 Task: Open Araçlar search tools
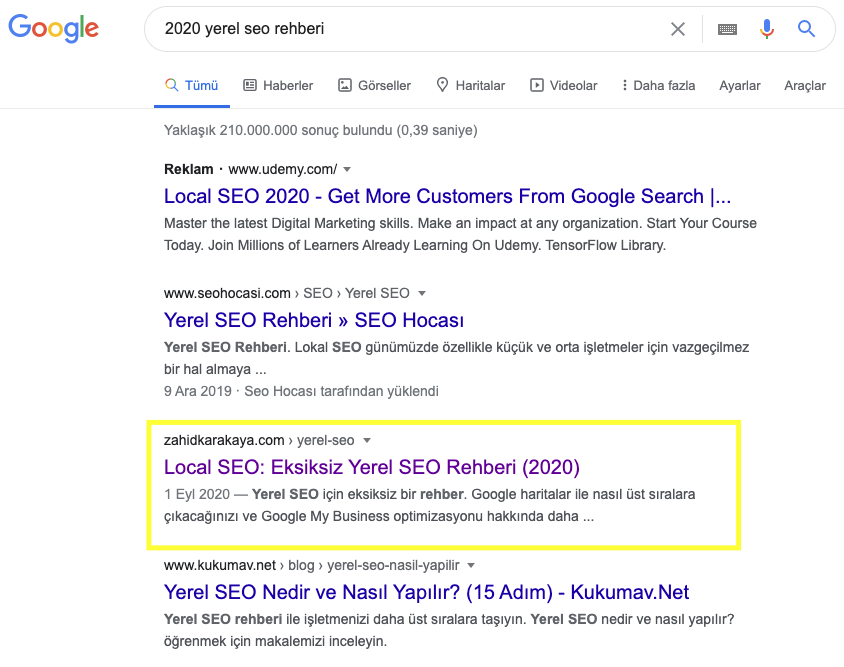805,86
